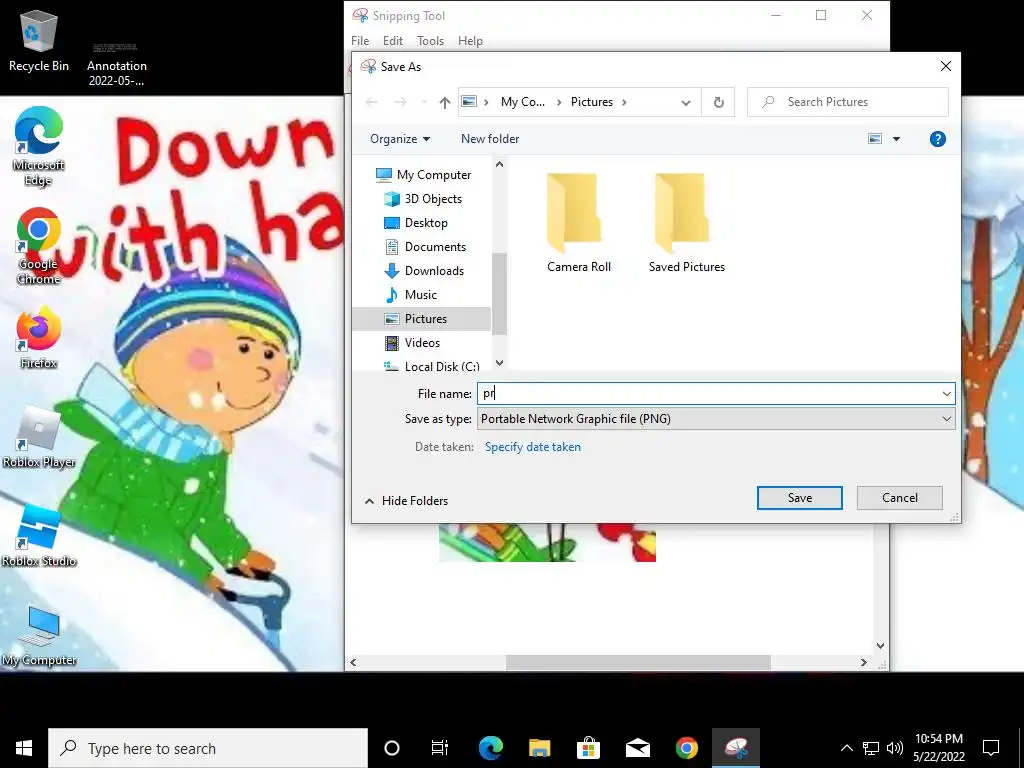Open the Save as type dropdown

click(x=716, y=419)
